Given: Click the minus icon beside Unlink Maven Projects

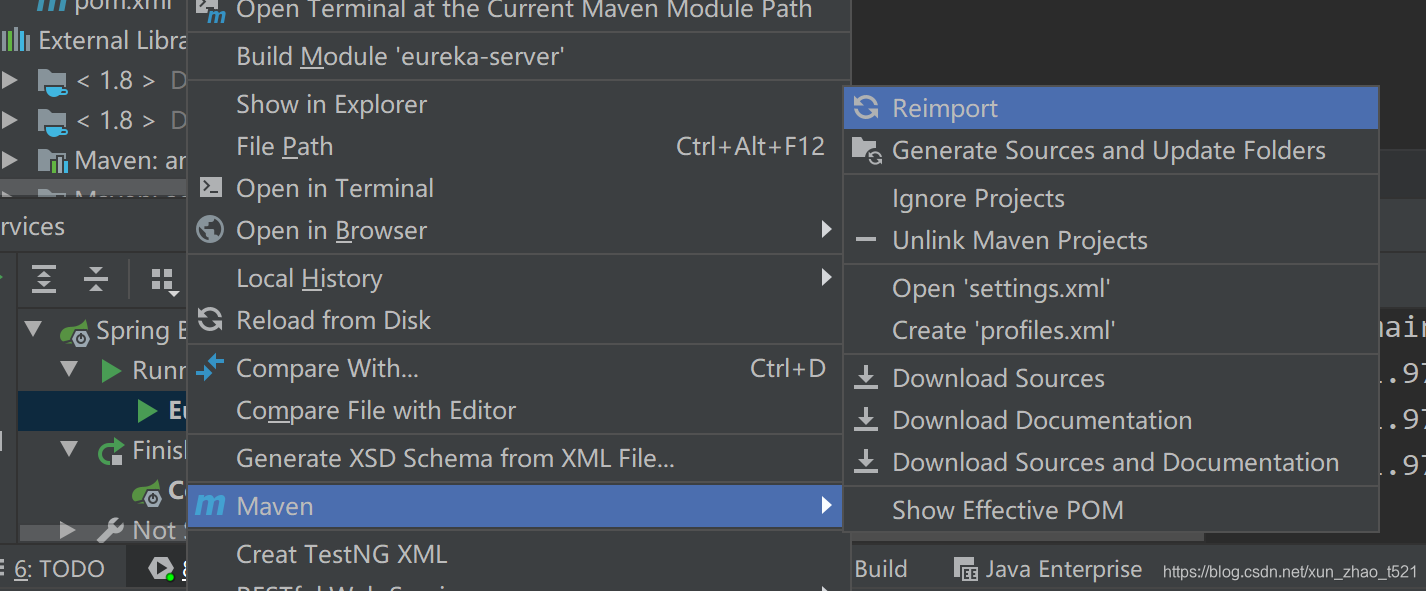Looking at the screenshot, I should tap(866, 240).
